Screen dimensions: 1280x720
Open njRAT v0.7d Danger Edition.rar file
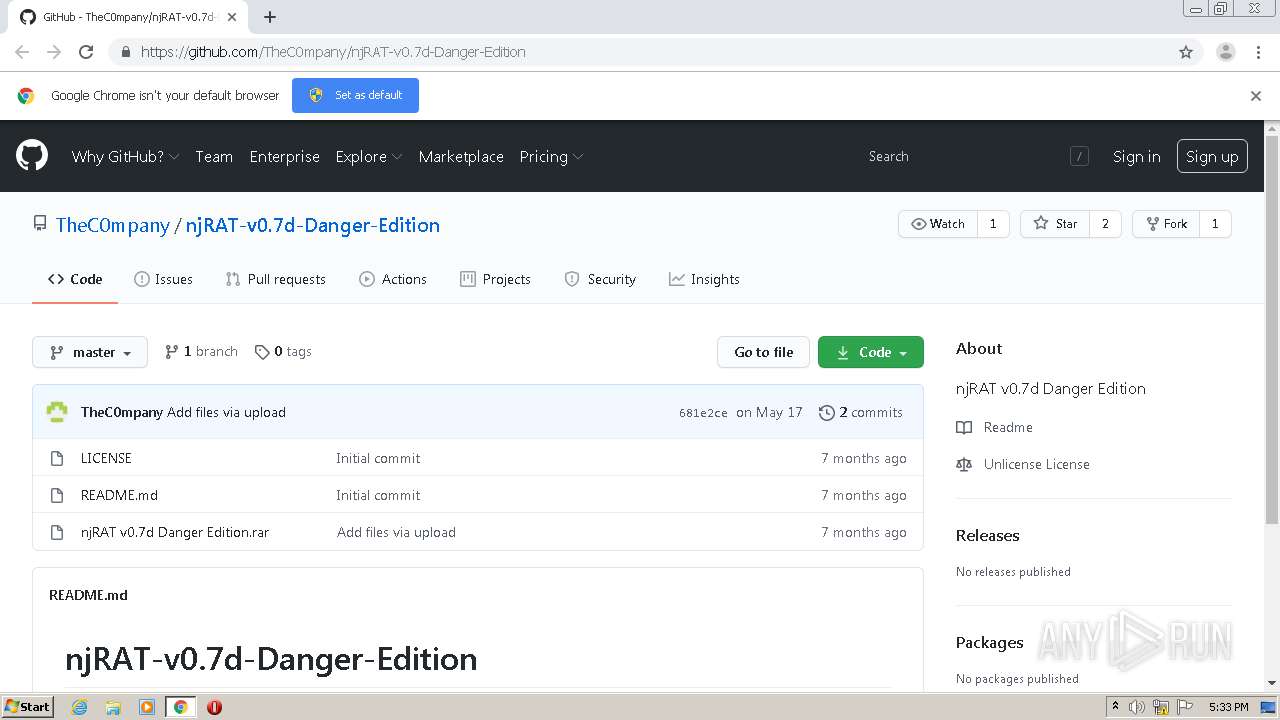coord(175,532)
